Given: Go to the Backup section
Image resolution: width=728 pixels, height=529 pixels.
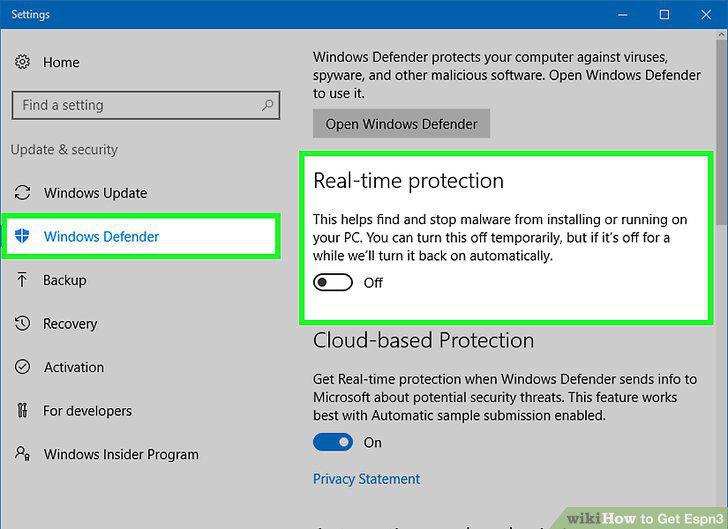Looking at the screenshot, I should tap(65, 280).
